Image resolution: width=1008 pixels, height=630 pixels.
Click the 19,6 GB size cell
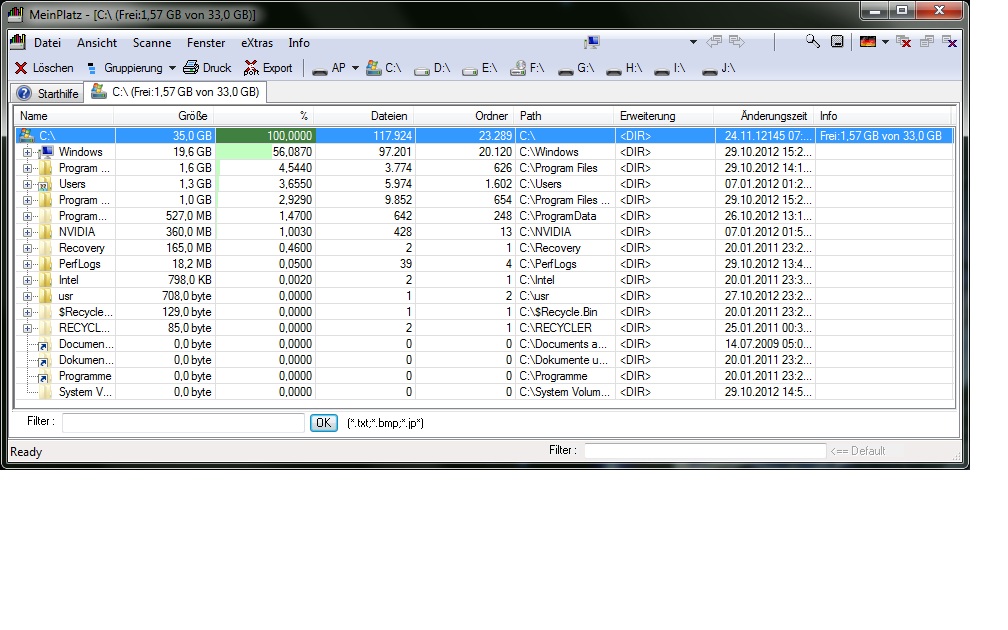pyautogui.click(x=165, y=152)
